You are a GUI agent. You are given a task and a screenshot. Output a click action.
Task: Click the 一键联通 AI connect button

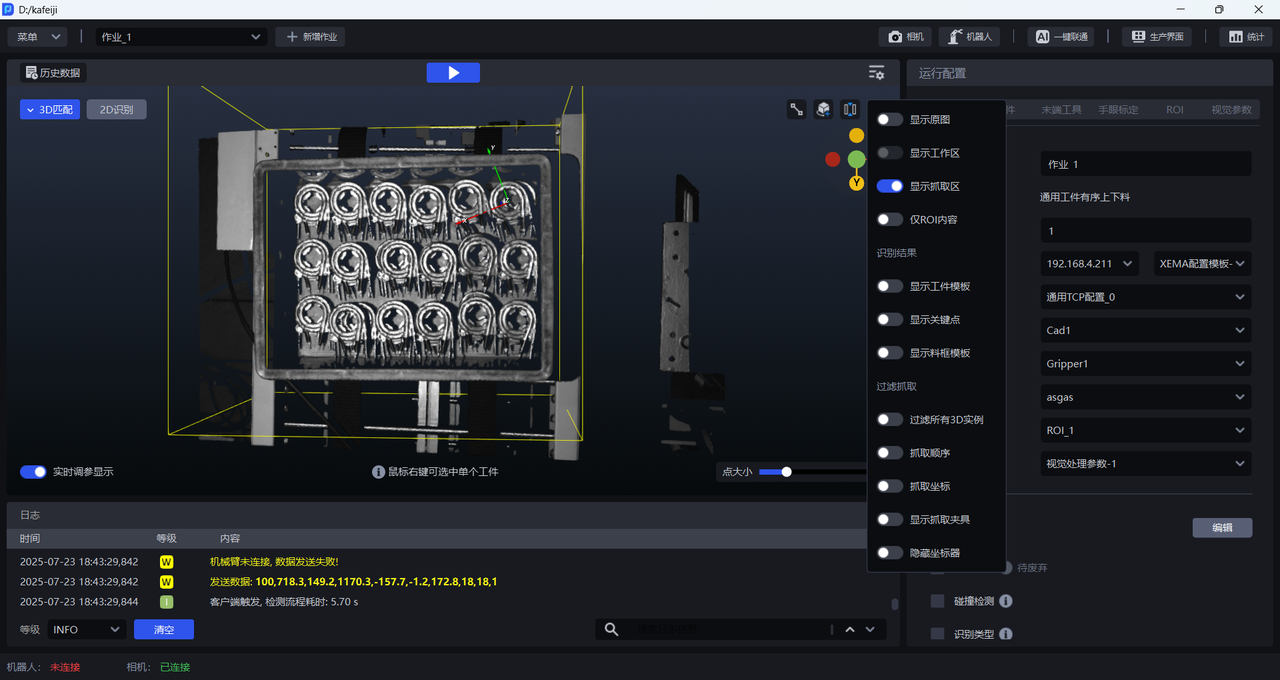(x=1060, y=37)
